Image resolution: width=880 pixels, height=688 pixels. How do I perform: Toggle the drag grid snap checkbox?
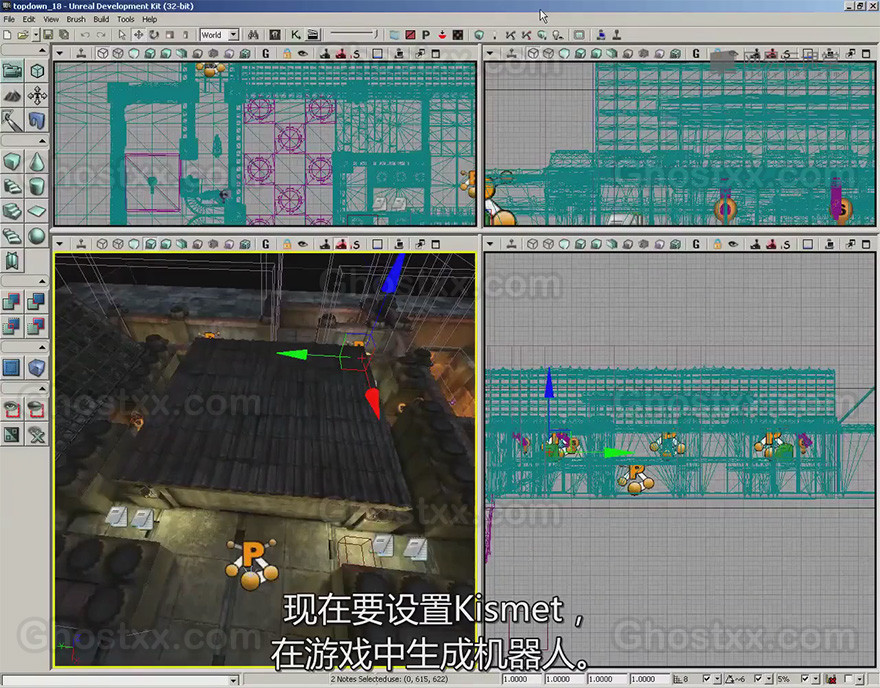(x=706, y=679)
